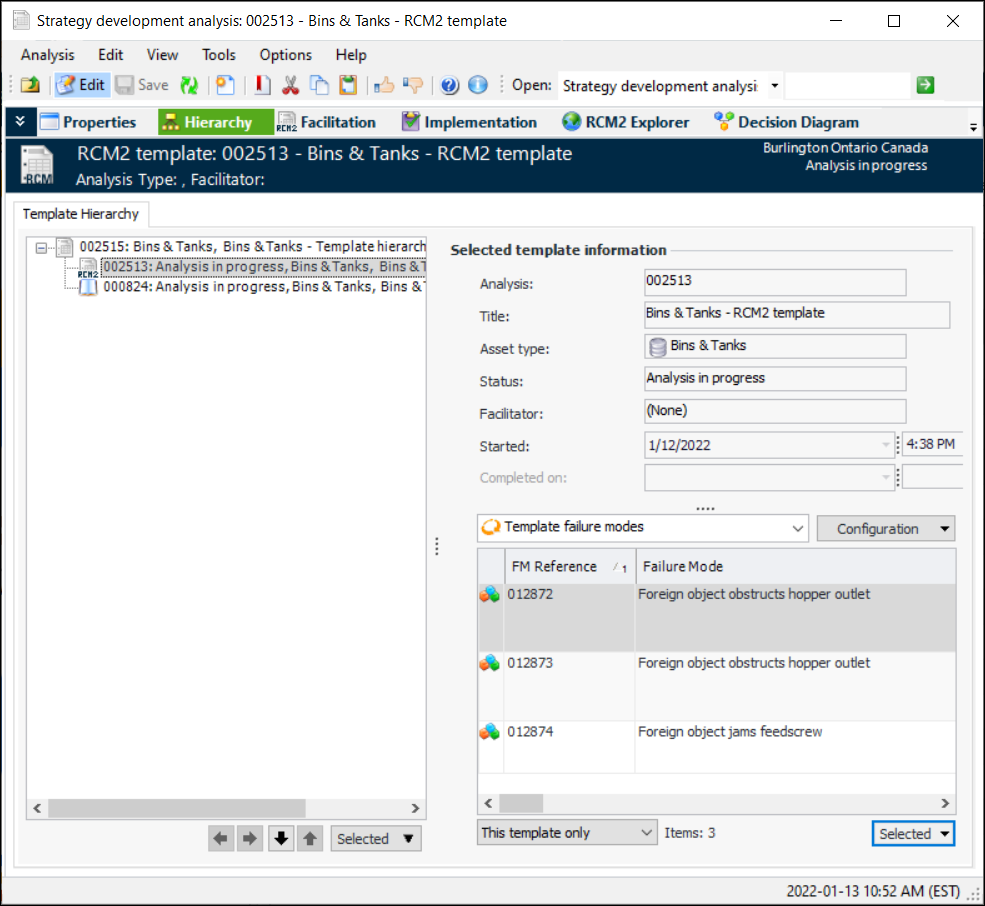Switch to the Decision Diagram tab
Viewport: 985px width, 906px height.
point(786,122)
